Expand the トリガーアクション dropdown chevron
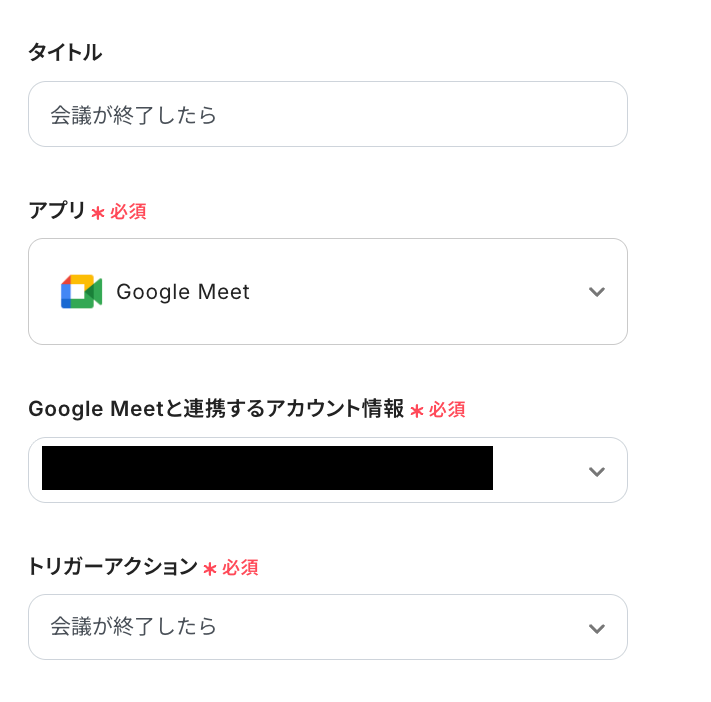This screenshot has width=711, height=702. pyautogui.click(x=597, y=628)
